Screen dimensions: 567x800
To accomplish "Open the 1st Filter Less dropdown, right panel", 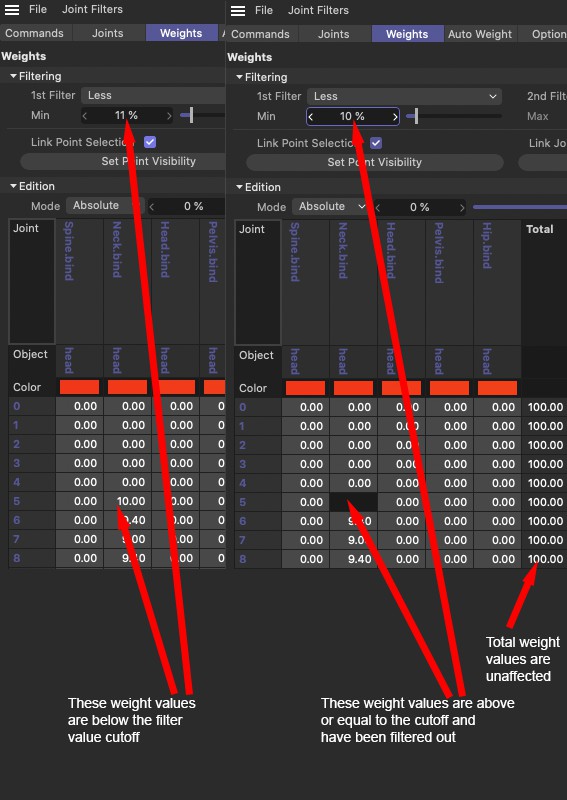I will (404, 96).
